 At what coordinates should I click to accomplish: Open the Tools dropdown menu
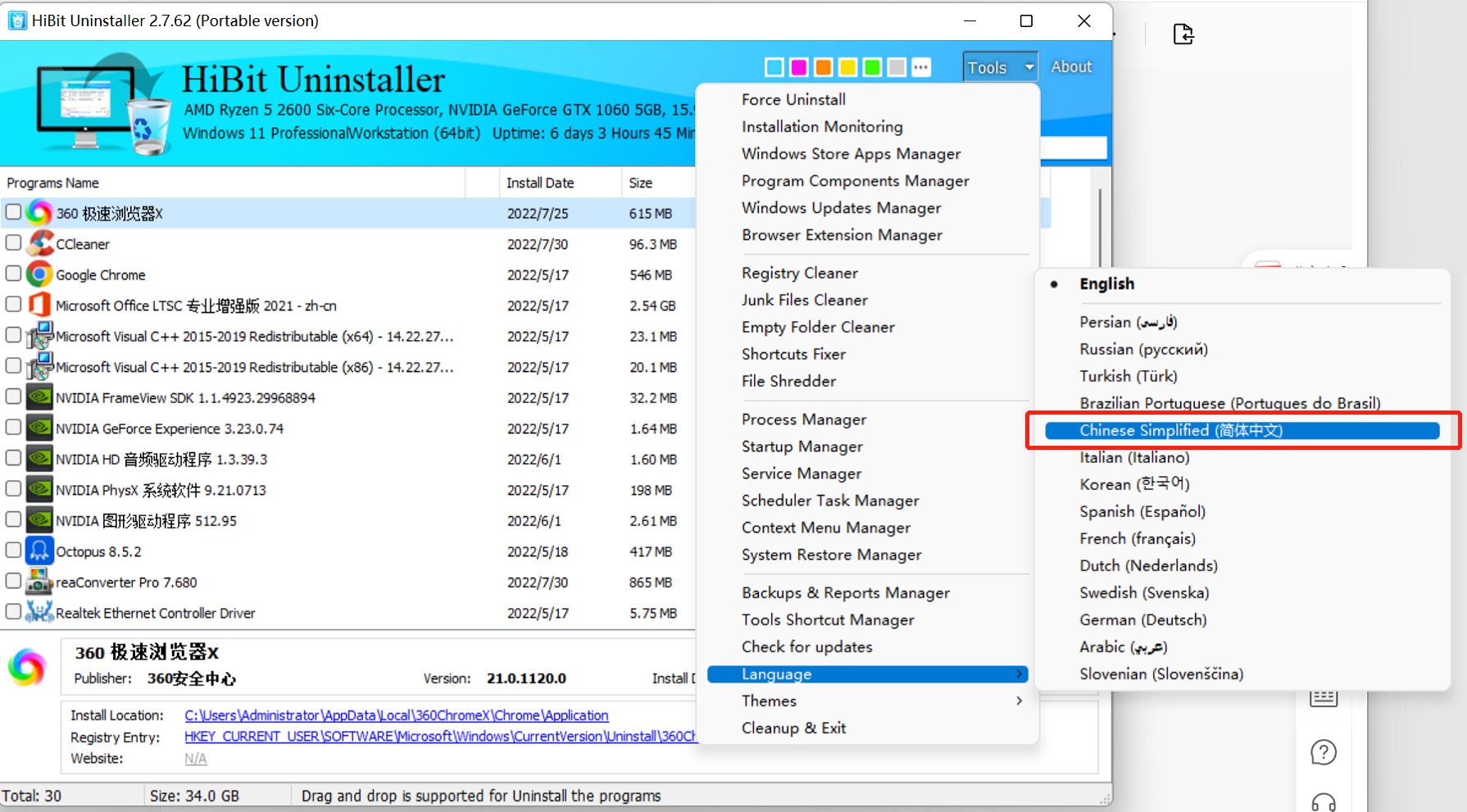[x=999, y=67]
